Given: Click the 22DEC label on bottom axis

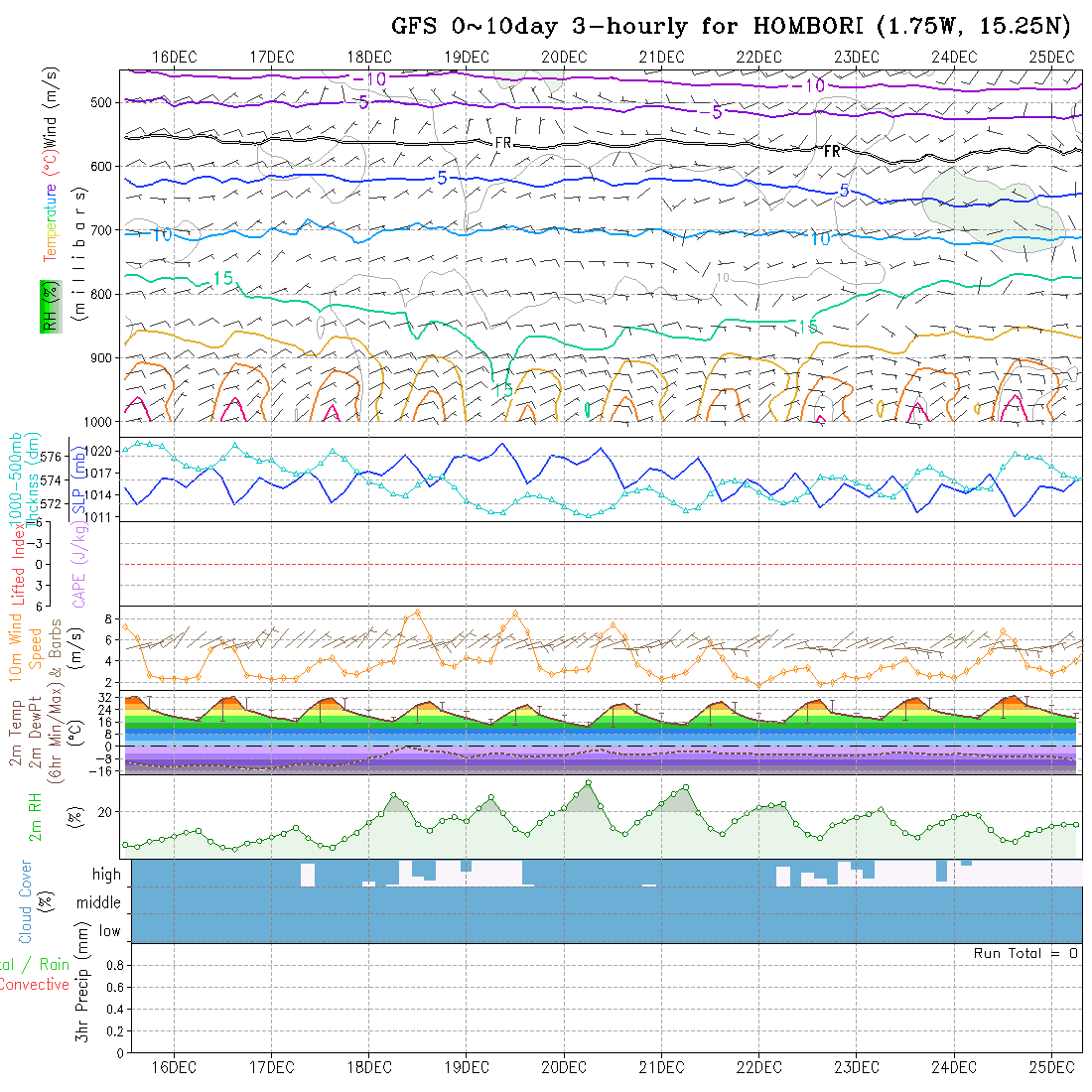Looking at the screenshot, I should [x=758, y=1067].
